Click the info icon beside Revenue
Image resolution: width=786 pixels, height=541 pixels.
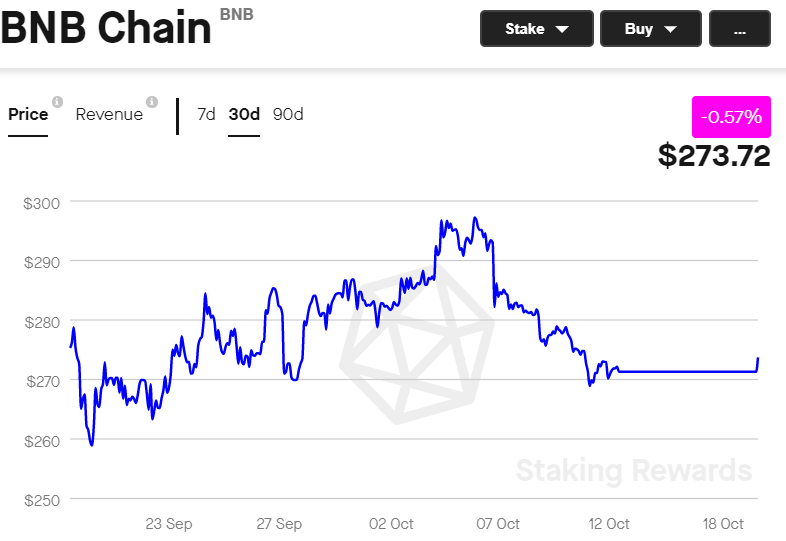(152, 102)
